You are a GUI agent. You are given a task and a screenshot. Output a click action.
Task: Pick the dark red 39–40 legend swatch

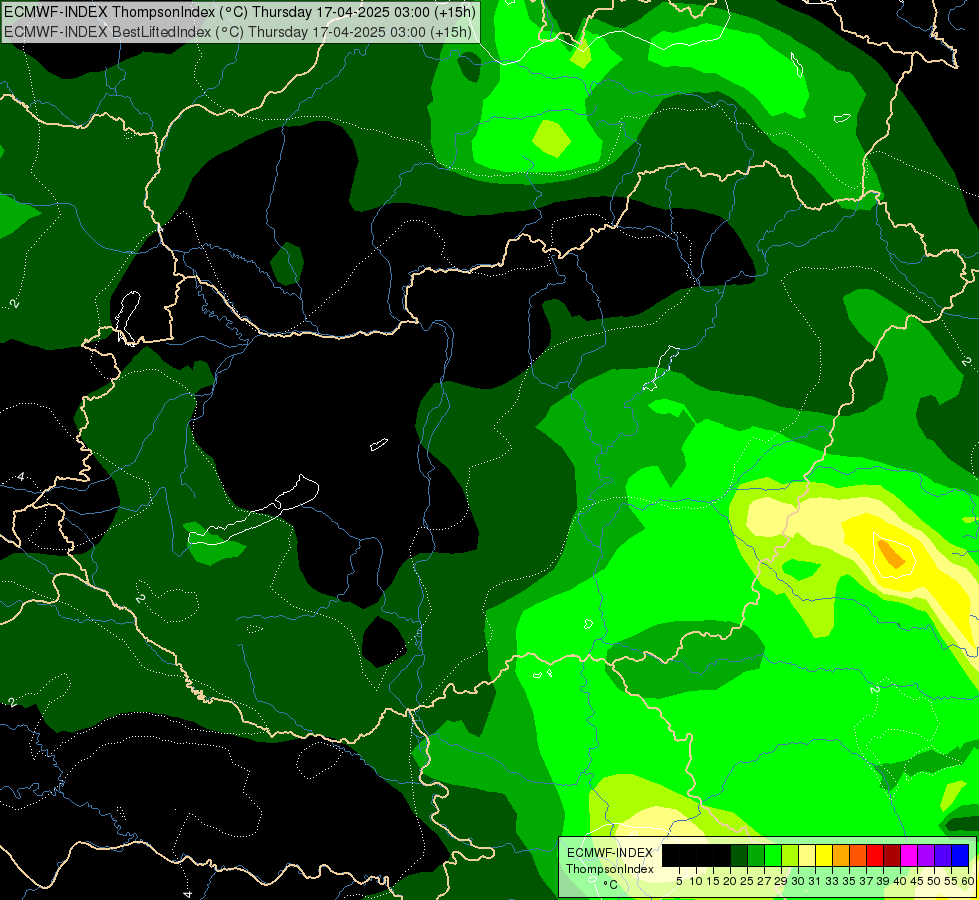pos(892,856)
